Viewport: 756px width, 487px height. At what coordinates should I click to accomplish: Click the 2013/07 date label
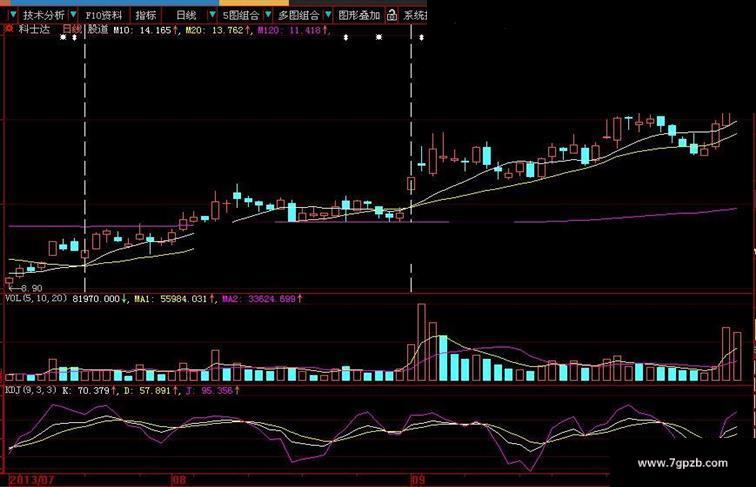click(x=31, y=480)
